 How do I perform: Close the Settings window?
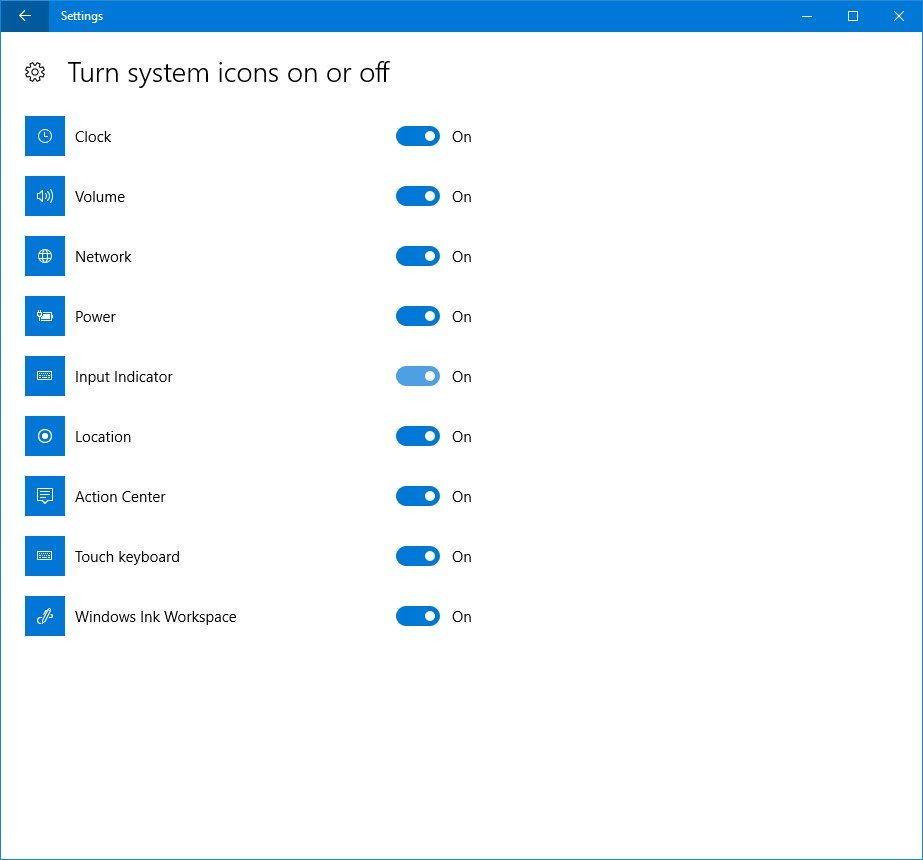pos(899,16)
